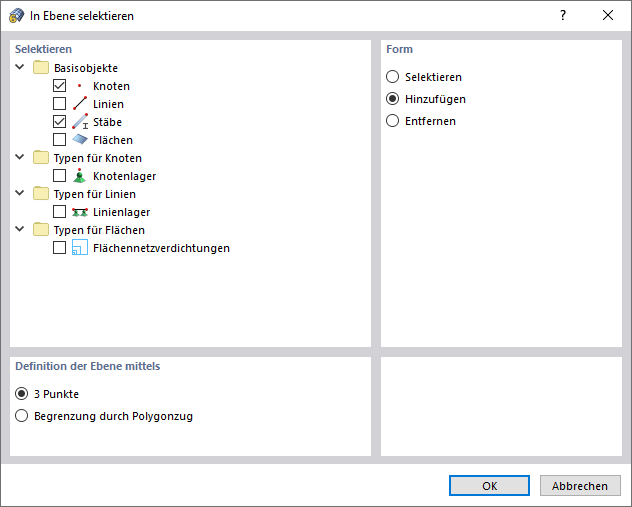Click the Flächen text label

113,140
